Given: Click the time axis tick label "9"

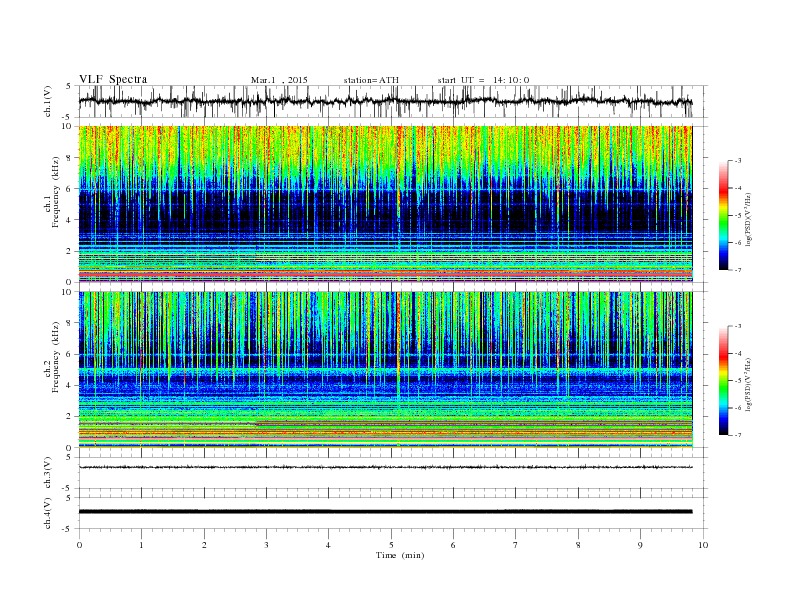Looking at the screenshot, I should [640, 545].
